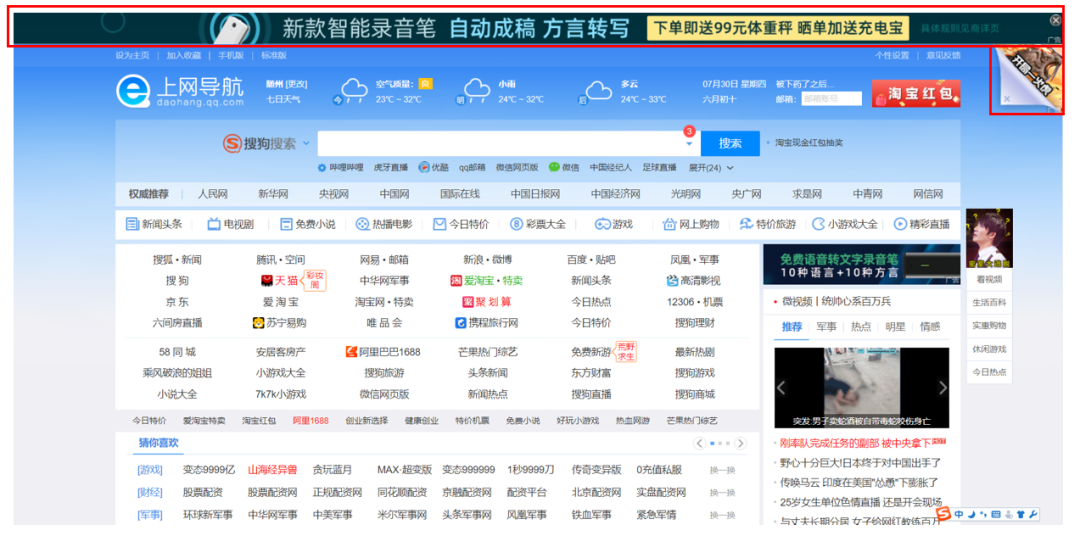Click the Sogou IME S logo icon
Screen dimensions: 1080x536
(944, 514)
